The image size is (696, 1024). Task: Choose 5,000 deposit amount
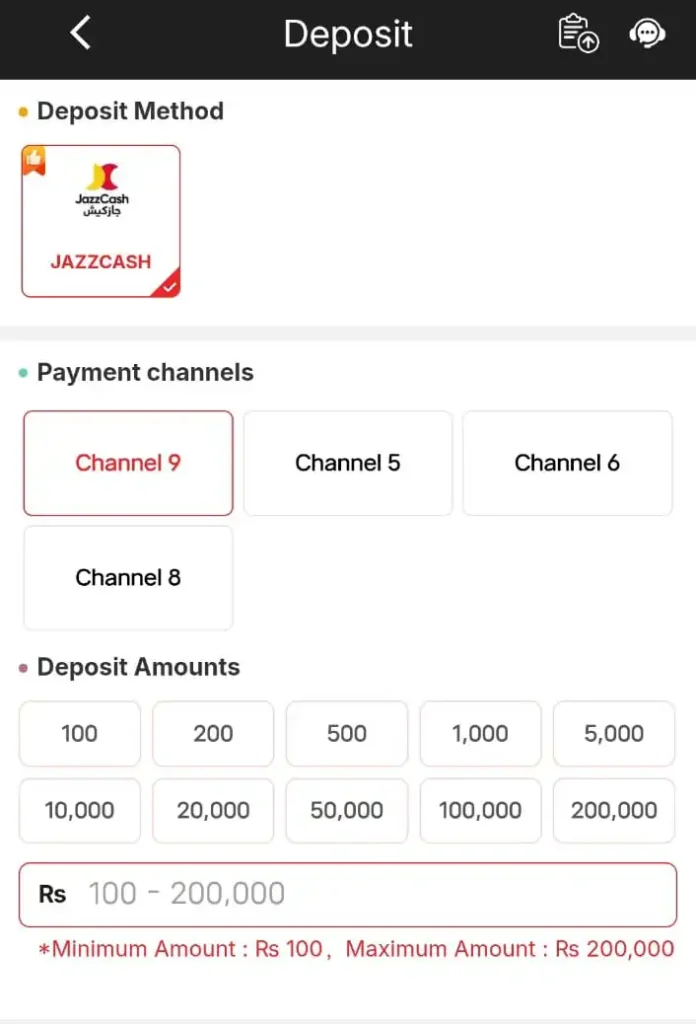(x=614, y=734)
